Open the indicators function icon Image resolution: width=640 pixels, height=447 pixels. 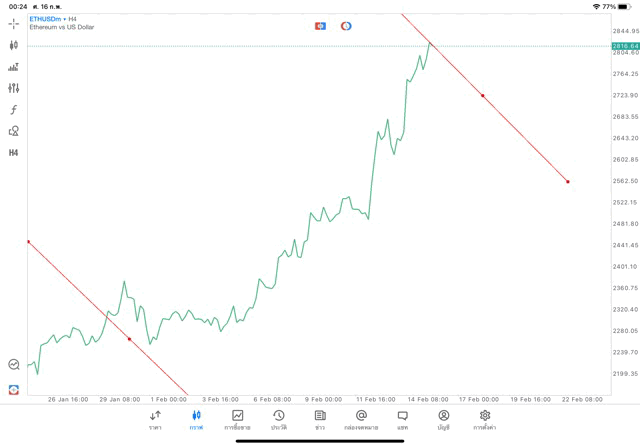point(14,110)
